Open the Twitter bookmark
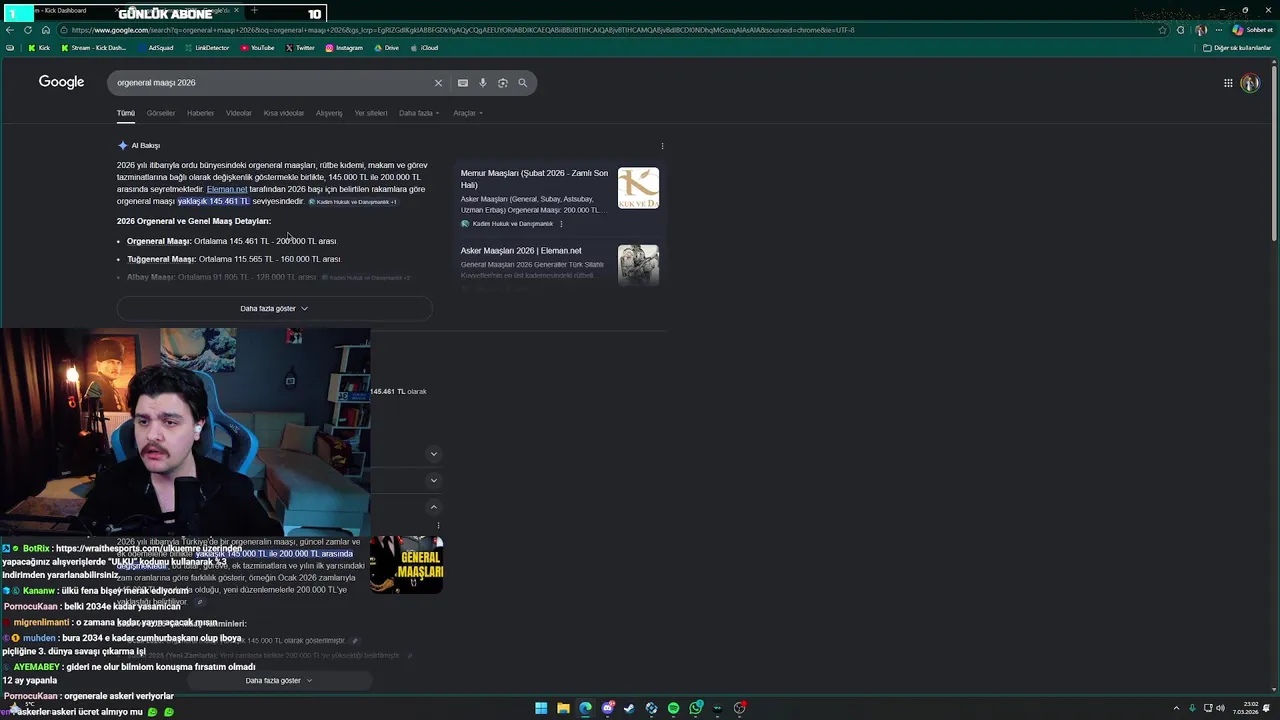 pyautogui.click(x=300, y=47)
